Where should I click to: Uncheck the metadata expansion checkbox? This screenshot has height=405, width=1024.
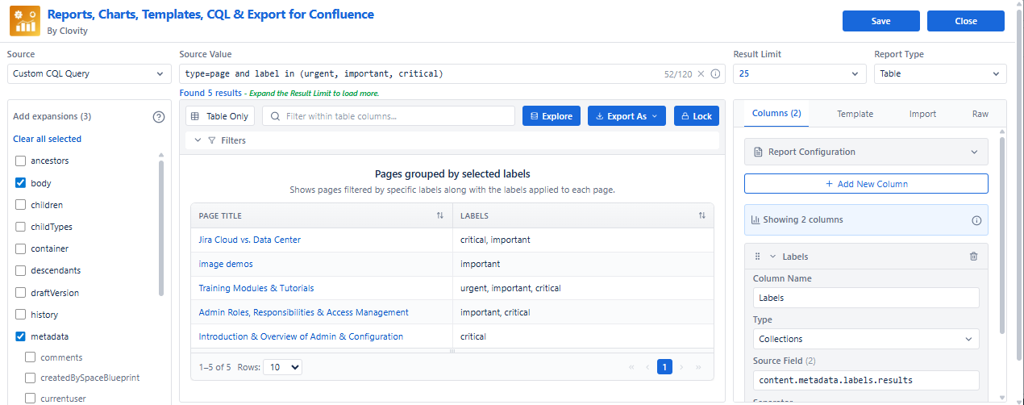tap(20, 337)
